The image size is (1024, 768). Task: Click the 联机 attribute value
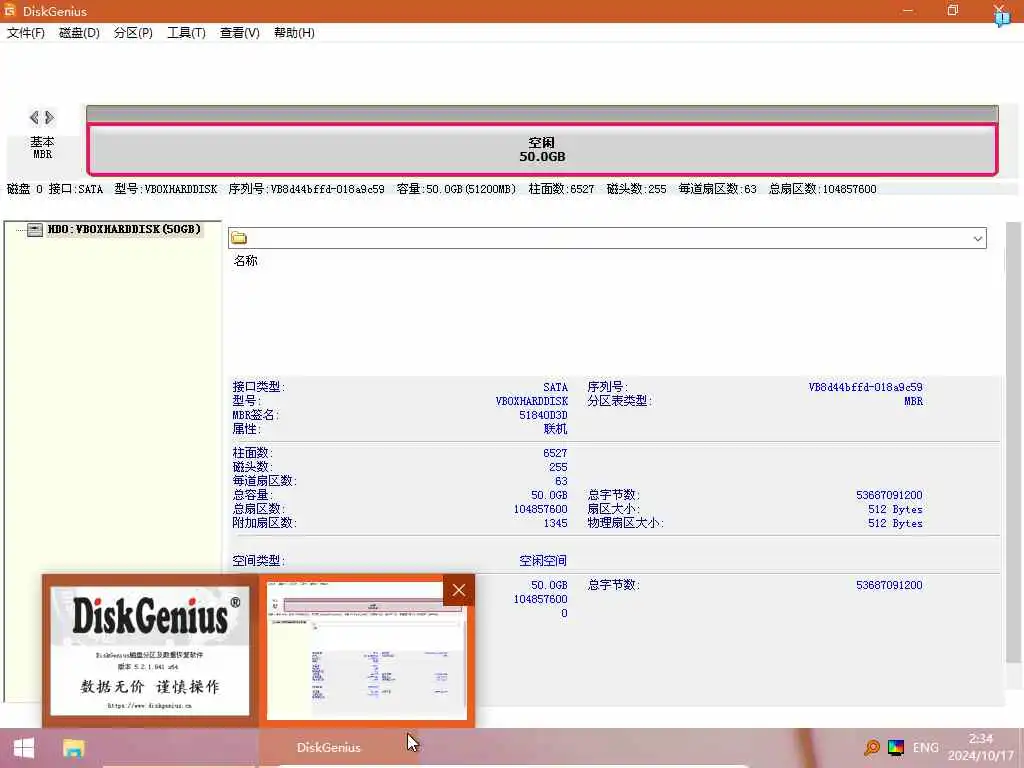[x=555, y=429]
